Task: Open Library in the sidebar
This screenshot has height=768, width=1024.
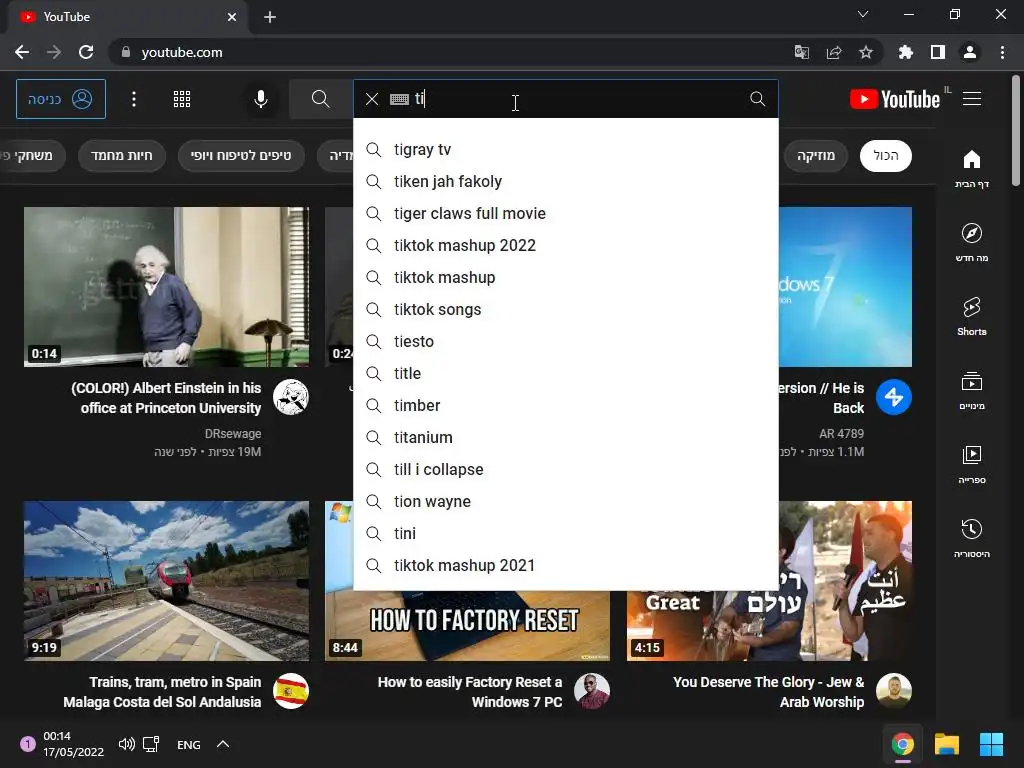Action: click(x=972, y=464)
